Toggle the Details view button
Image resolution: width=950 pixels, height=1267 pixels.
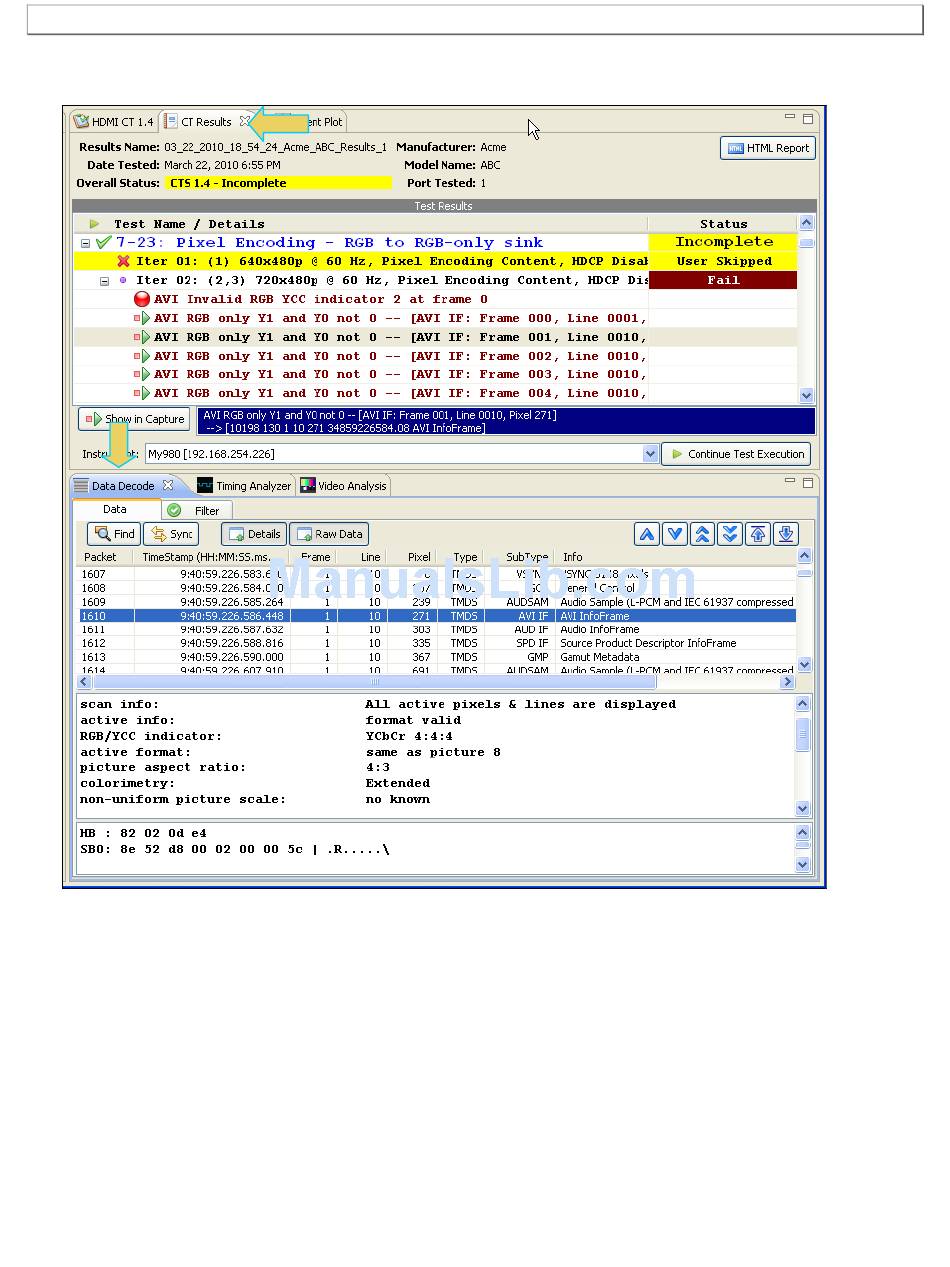(x=254, y=534)
